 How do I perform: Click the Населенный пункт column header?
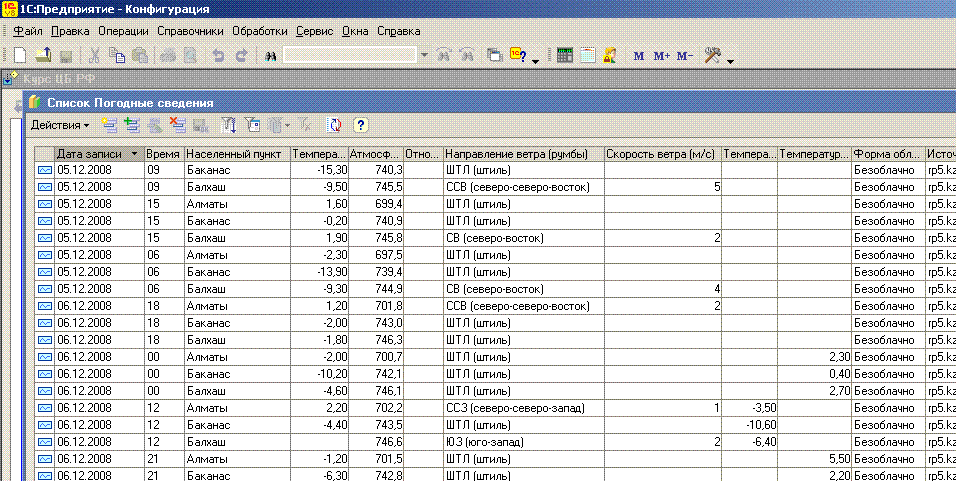pyautogui.click(x=236, y=154)
